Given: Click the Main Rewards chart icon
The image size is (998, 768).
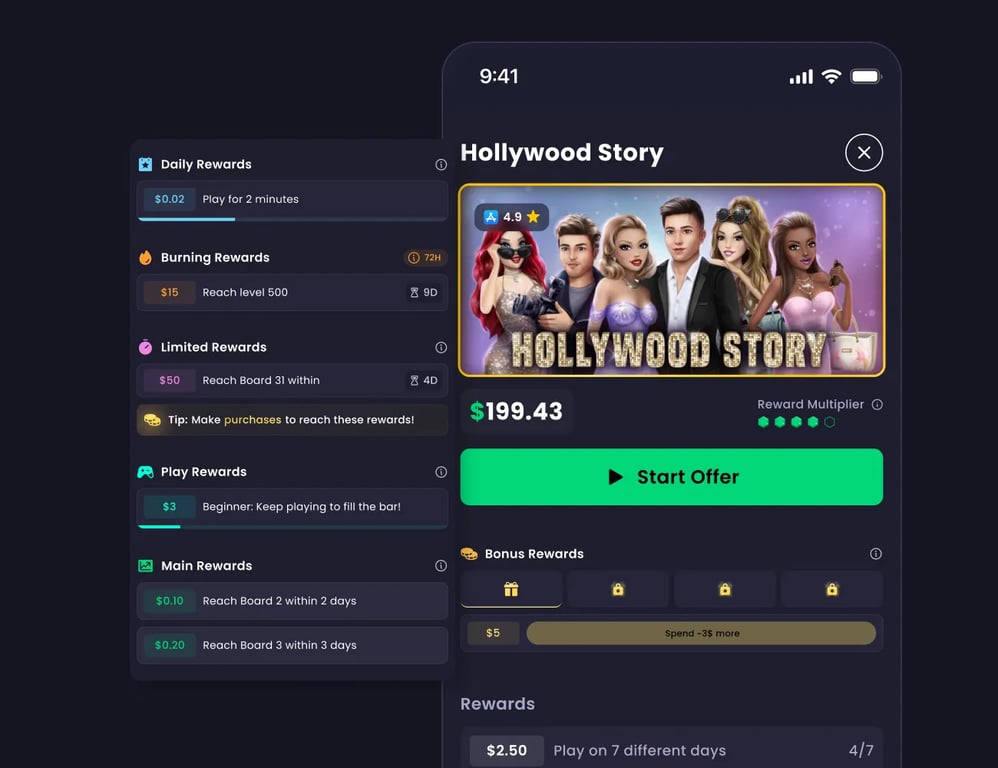Looking at the screenshot, I should [145, 566].
